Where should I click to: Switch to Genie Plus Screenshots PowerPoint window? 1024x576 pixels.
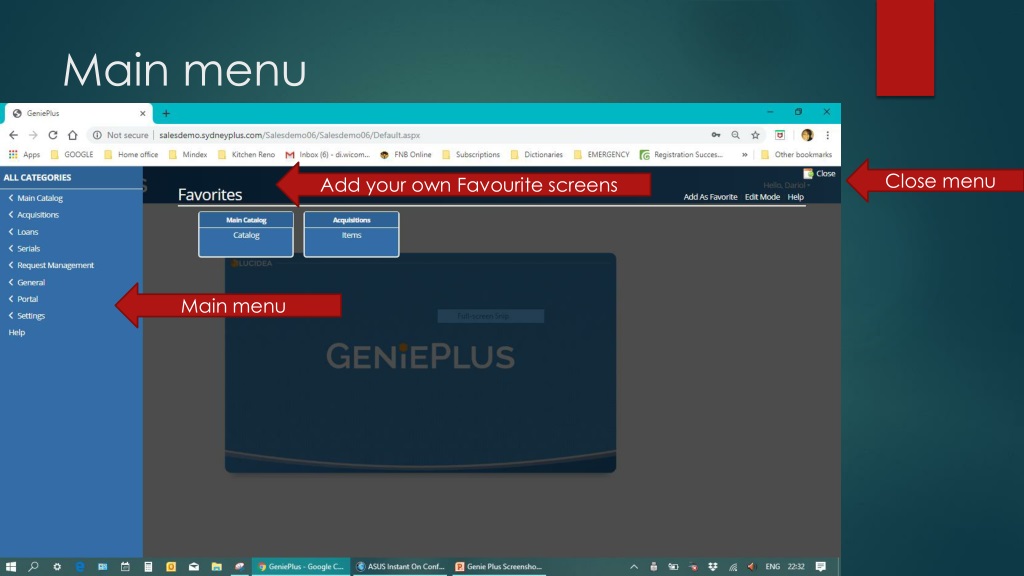(x=499, y=567)
